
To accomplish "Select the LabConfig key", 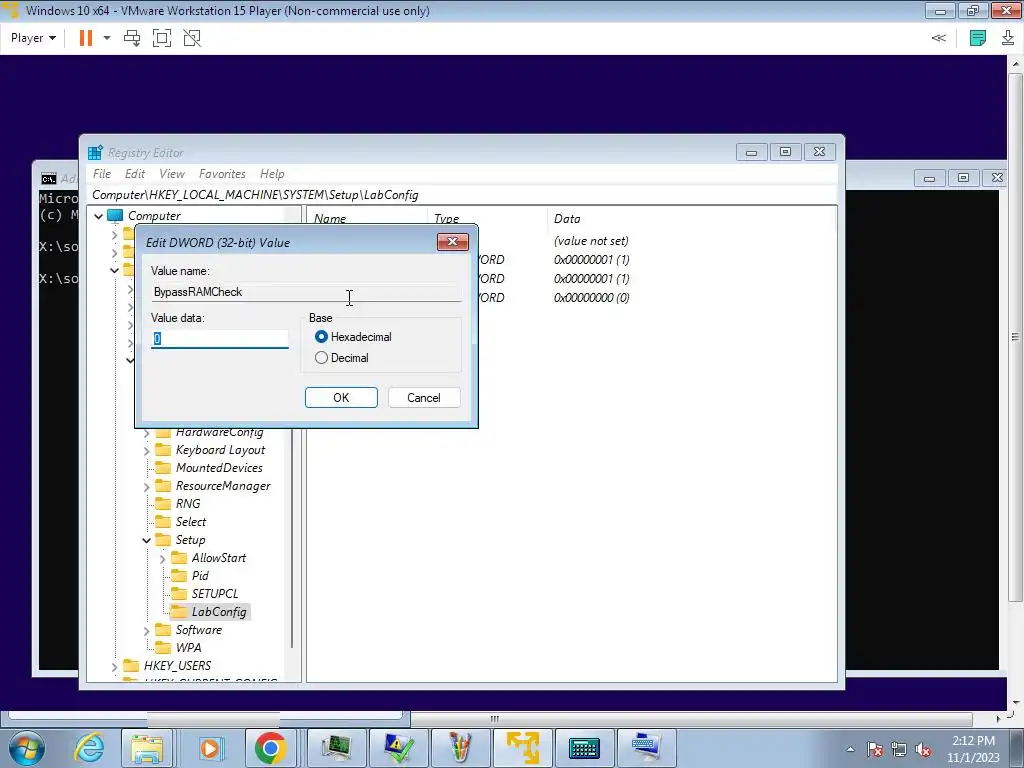I will tap(219, 612).
